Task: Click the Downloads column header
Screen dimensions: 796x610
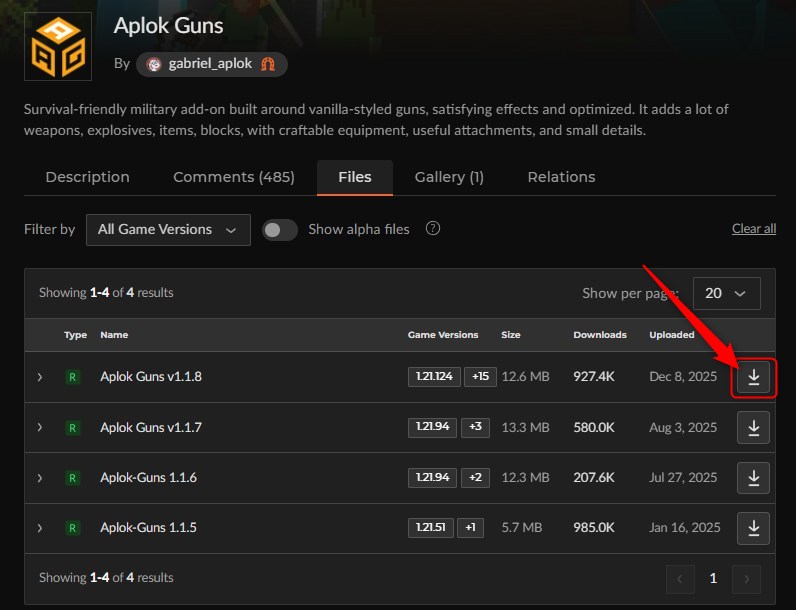Action: coord(600,335)
